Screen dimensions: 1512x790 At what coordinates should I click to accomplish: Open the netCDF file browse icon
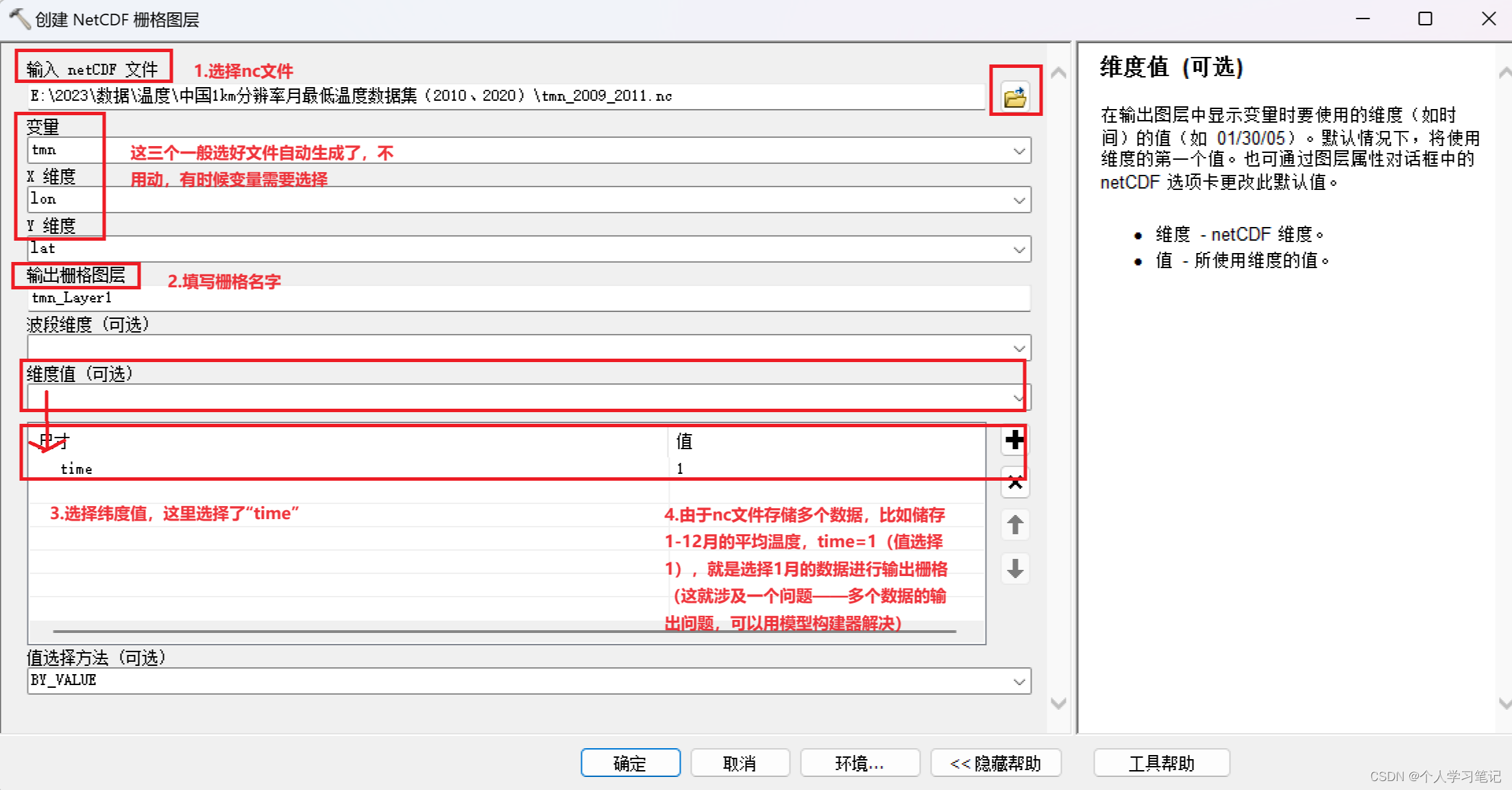1016,95
